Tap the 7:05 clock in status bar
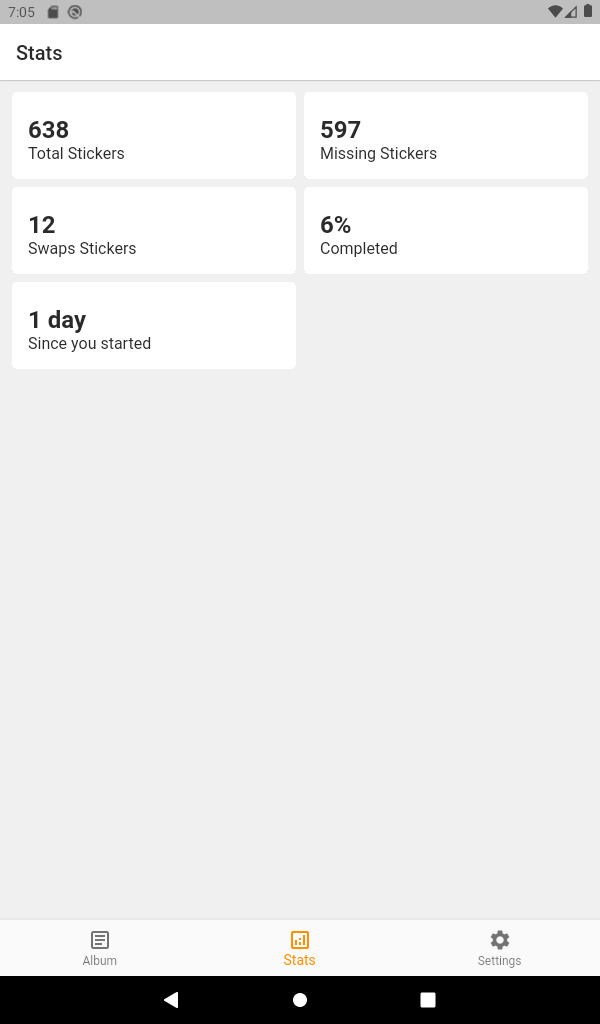Image resolution: width=600 pixels, height=1024 pixels. [22, 12]
